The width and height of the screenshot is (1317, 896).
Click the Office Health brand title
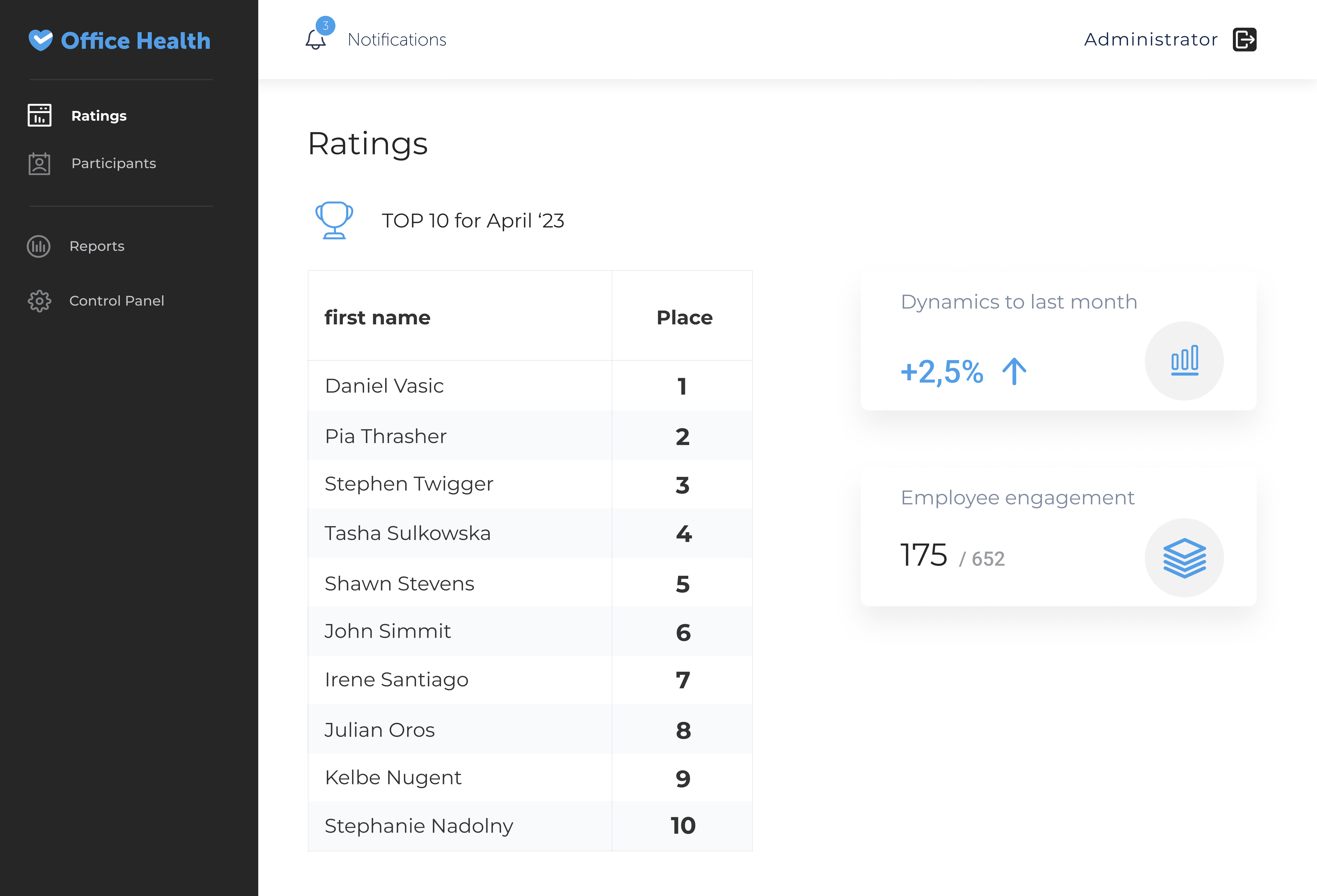coord(136,41)
